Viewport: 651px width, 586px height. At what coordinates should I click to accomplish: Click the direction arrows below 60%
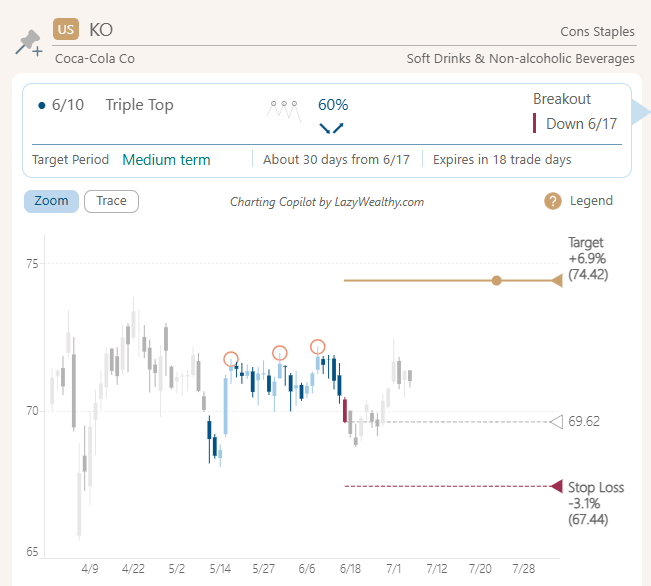point(331,128)
